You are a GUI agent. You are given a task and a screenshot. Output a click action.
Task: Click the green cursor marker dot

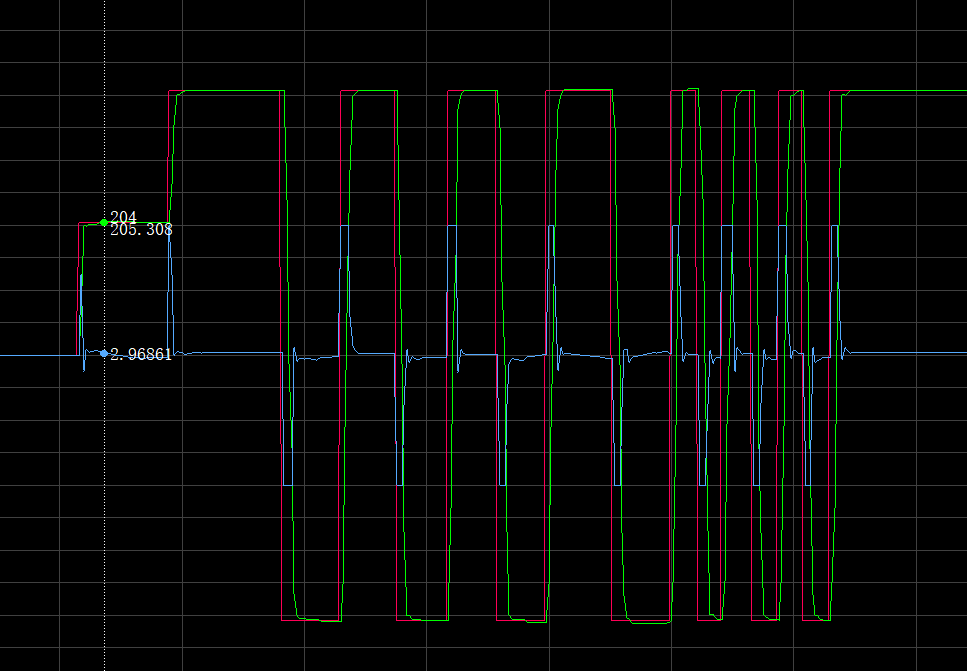click(104, 222)
